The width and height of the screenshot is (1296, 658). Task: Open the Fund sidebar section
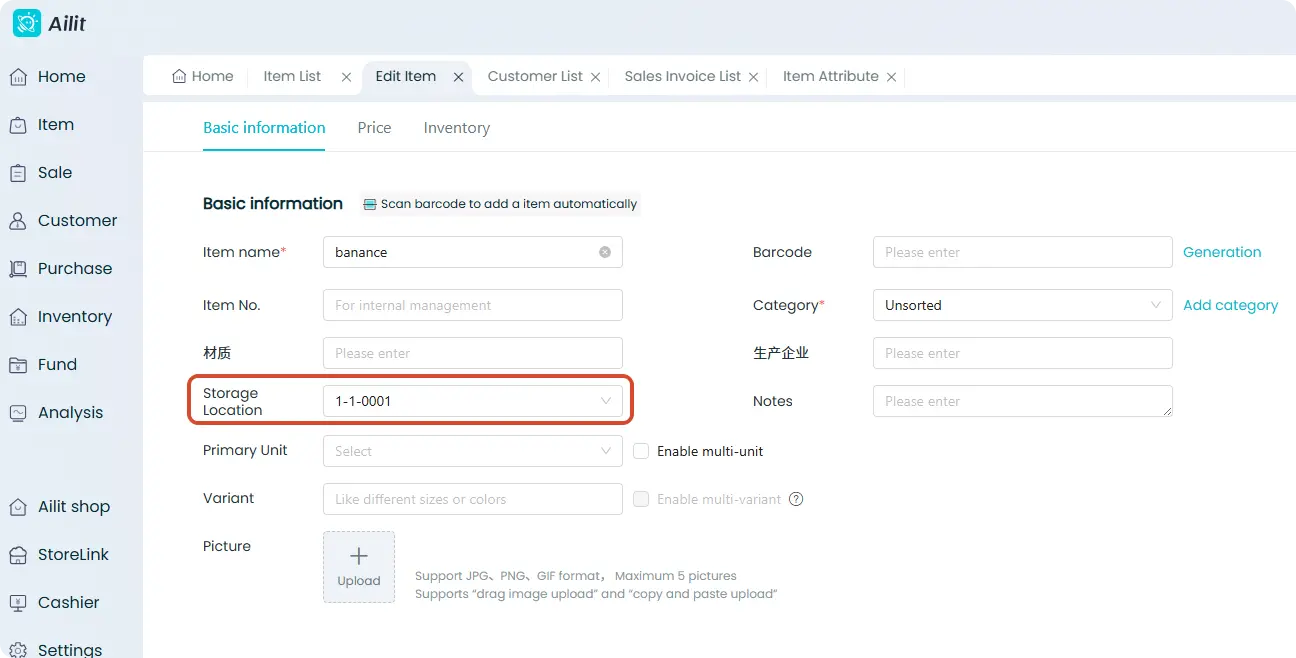pyautogui.click(x=43, y=364)
